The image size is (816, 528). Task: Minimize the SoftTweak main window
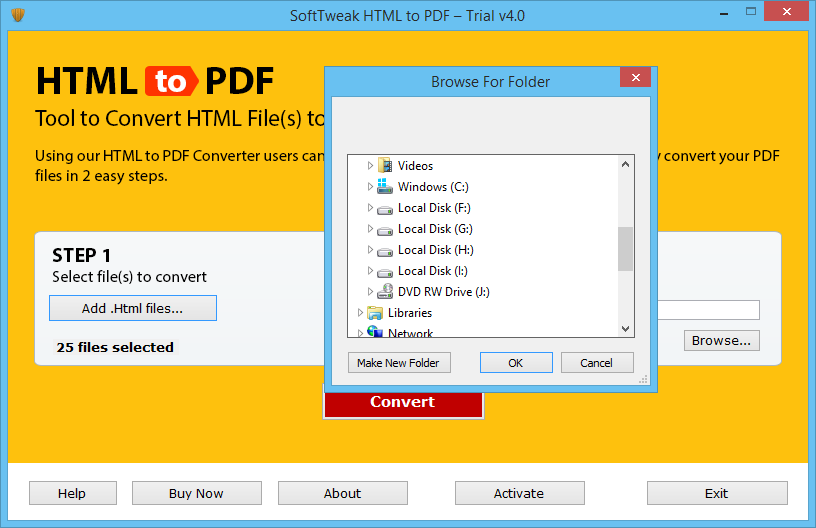[x=724, y=12]
